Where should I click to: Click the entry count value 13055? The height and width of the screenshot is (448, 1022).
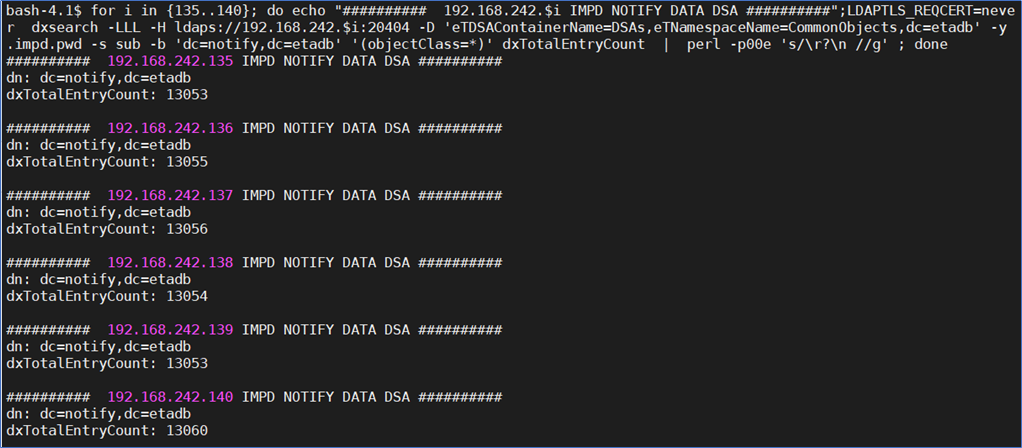click(187, 162)
